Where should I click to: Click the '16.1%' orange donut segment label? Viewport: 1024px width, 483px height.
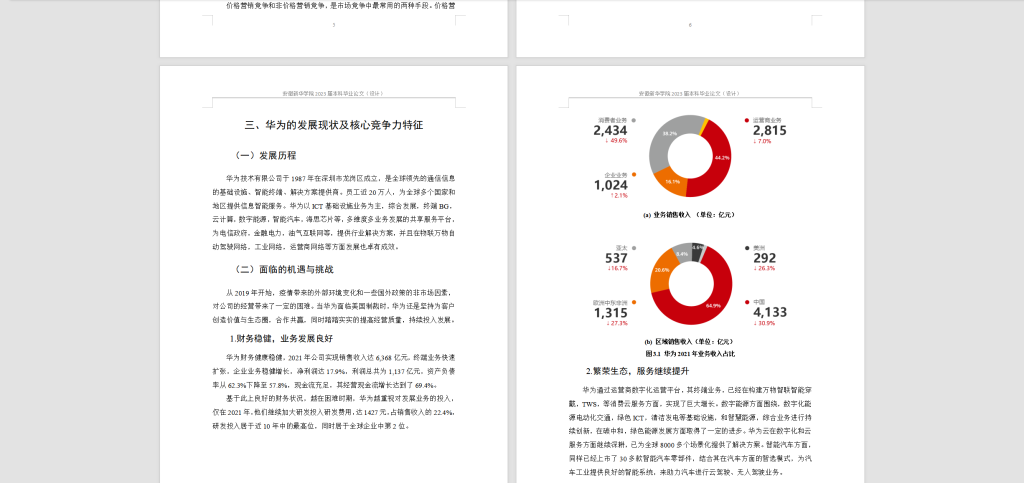point(672,181)
